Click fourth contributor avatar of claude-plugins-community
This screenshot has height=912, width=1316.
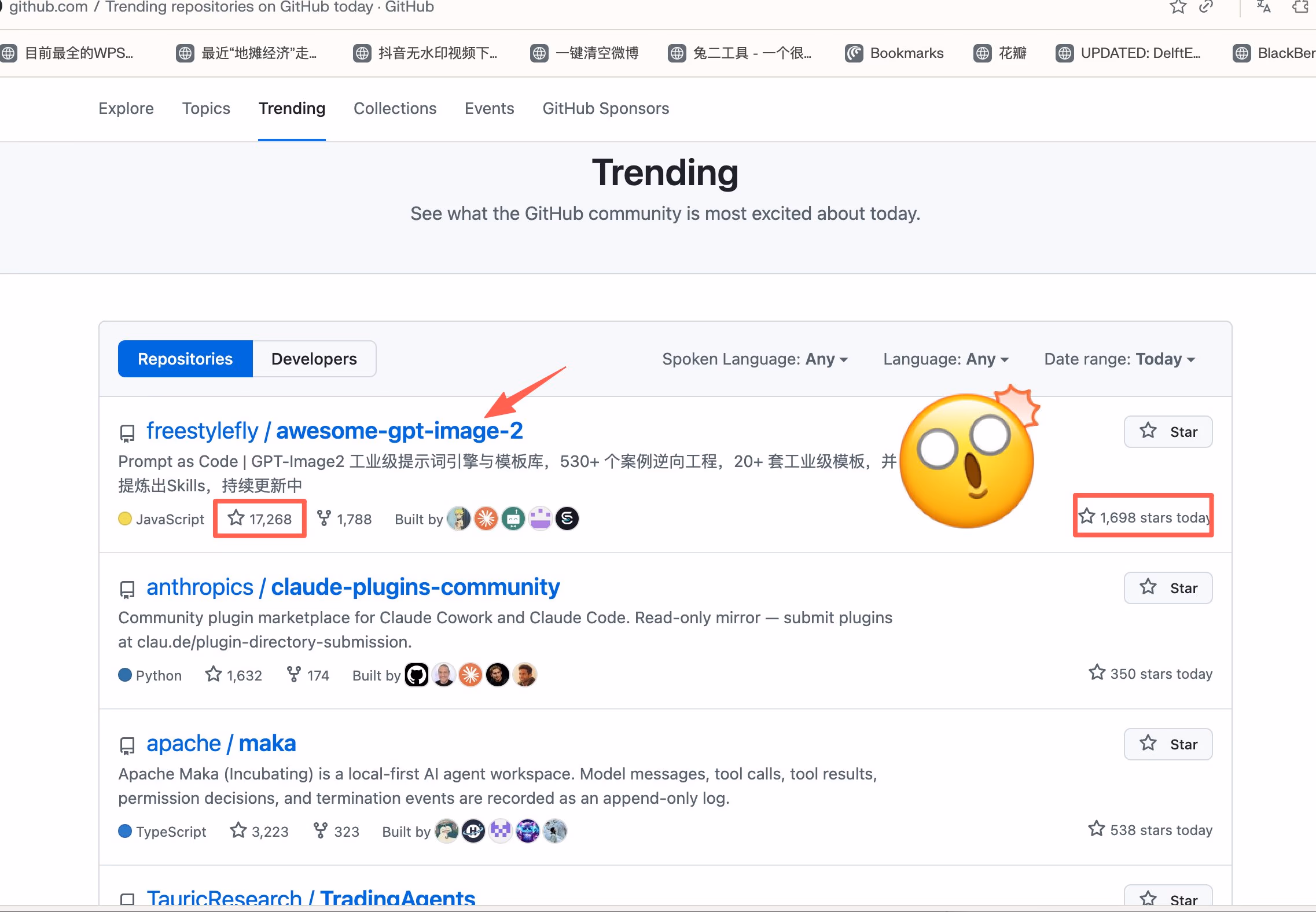click(x=498, y=675)
